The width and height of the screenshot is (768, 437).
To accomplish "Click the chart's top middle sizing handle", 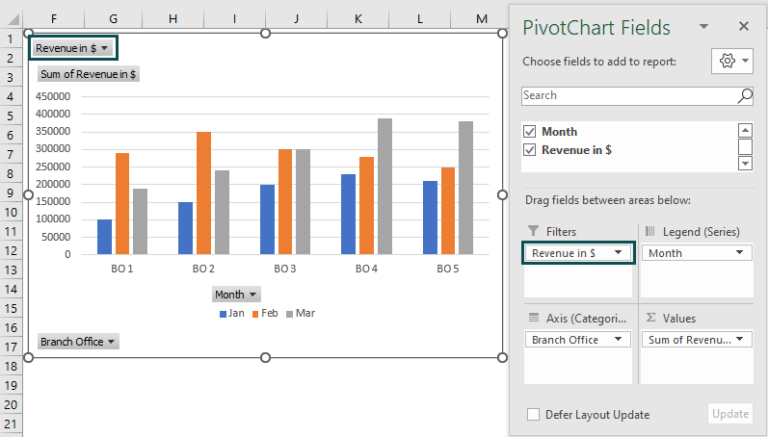I will (x=265, y=33).
